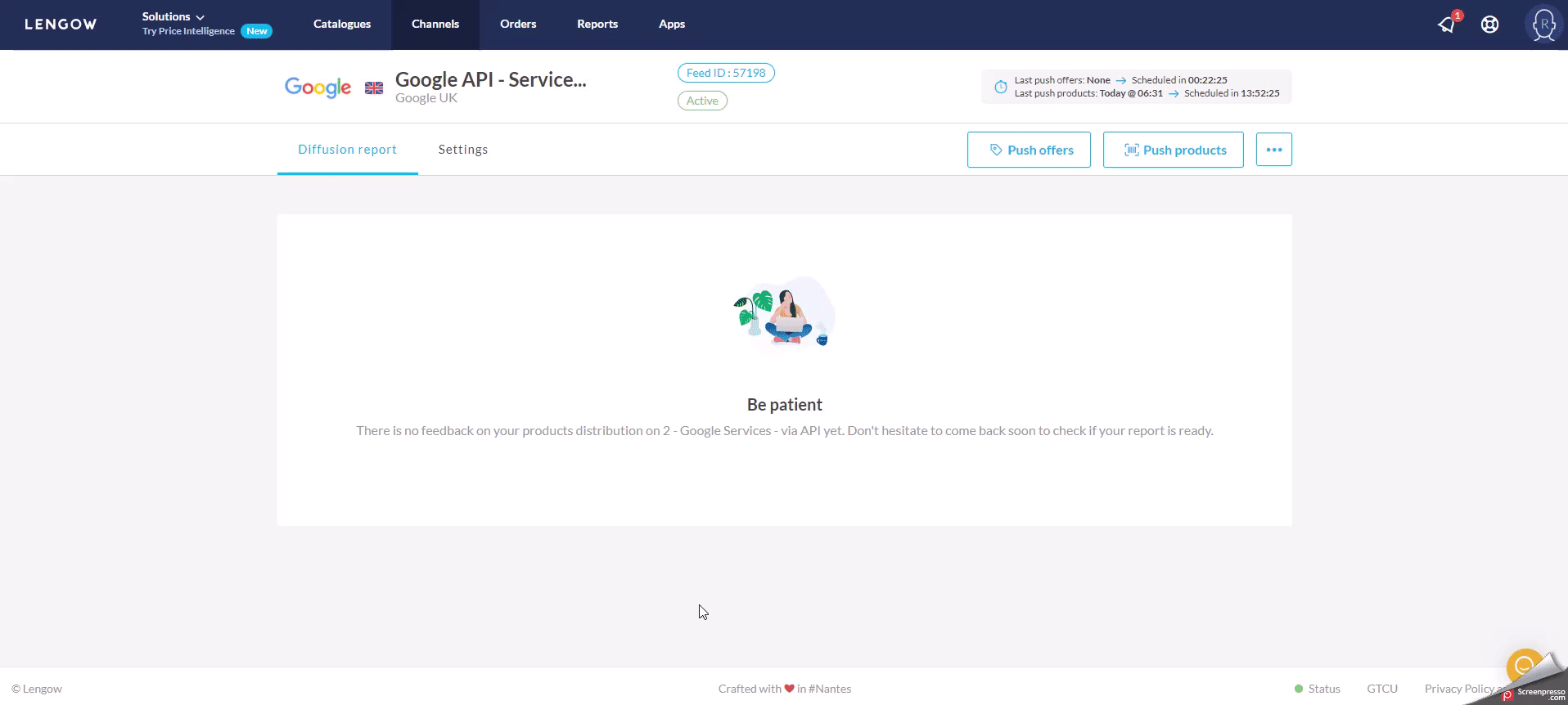
Task: Open the three-dot more actions menu
Action: pos(1274,150)
